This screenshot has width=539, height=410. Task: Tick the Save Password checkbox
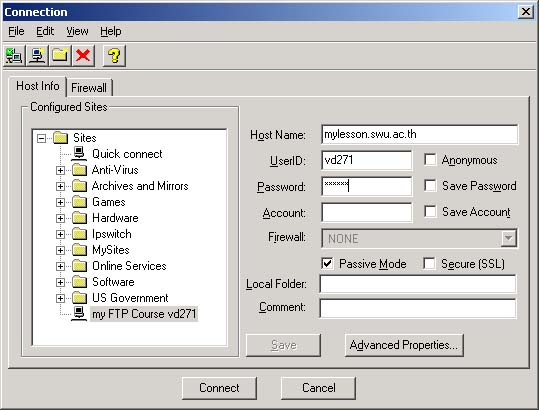(430, 186)
